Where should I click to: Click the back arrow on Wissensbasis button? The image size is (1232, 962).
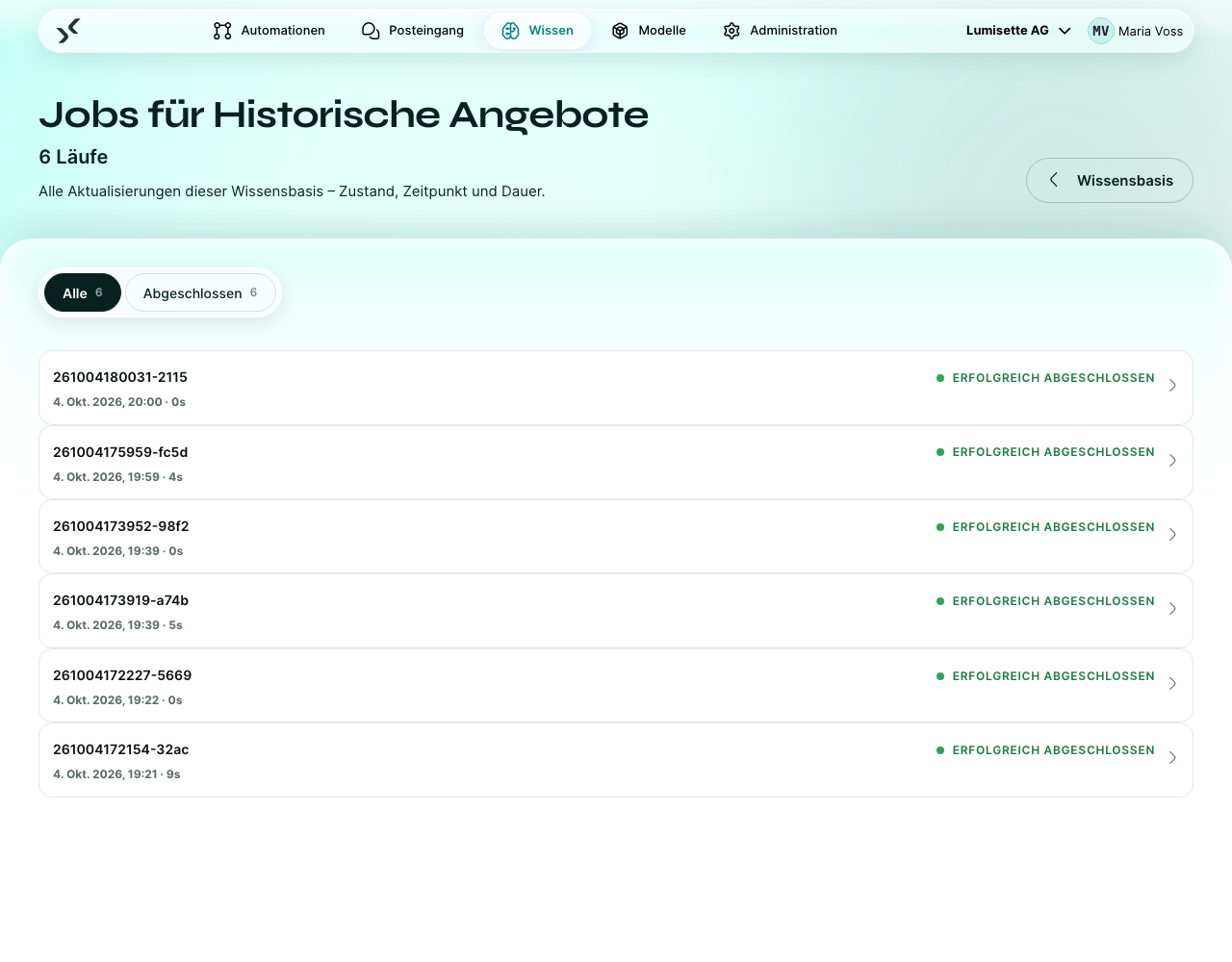(1054, 180)
